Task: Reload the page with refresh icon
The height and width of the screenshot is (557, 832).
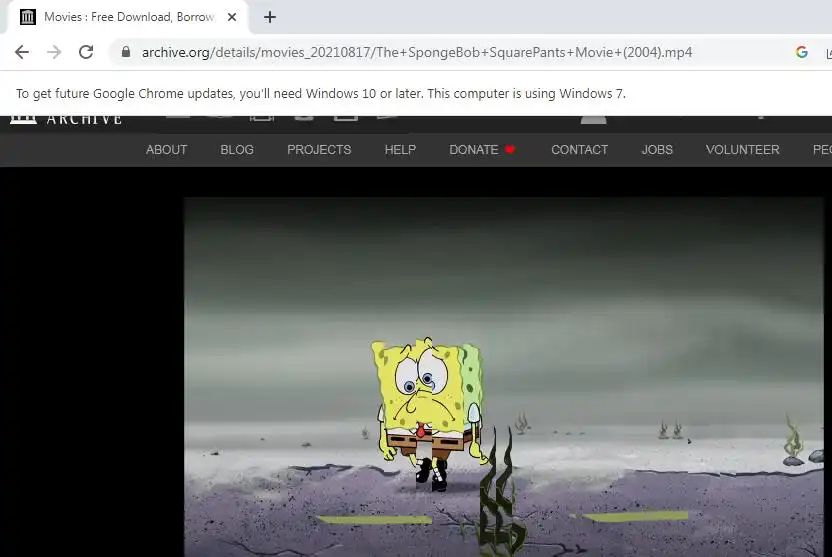Action: 86,52
